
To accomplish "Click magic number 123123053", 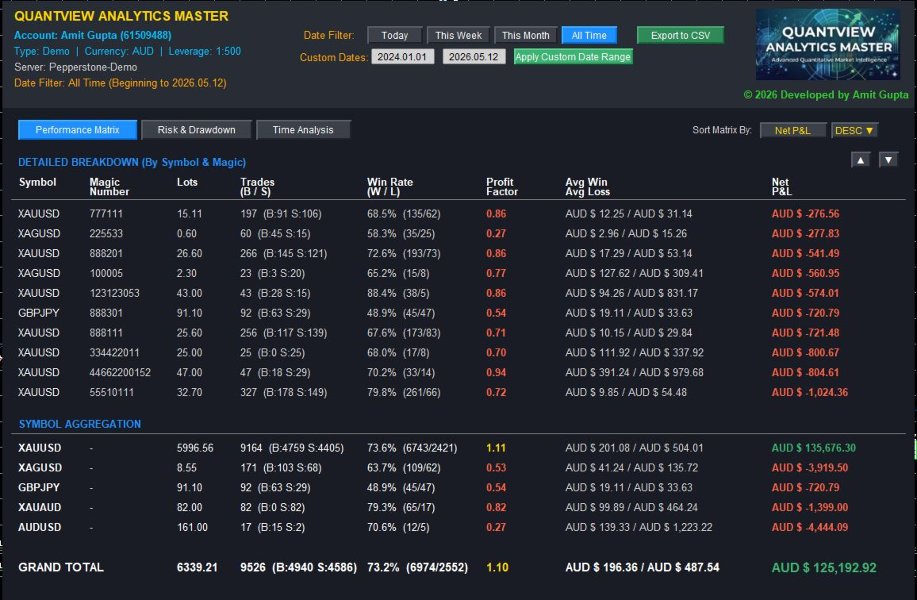I will tap(115, 294).
